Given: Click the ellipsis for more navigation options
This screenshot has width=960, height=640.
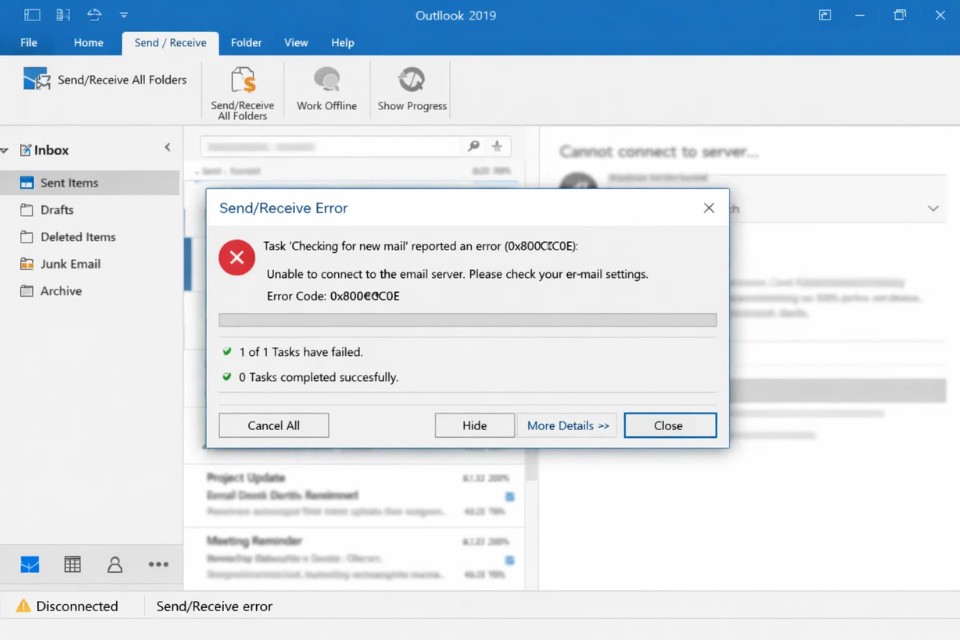Looking at the screenshot, I should (158, 564).
